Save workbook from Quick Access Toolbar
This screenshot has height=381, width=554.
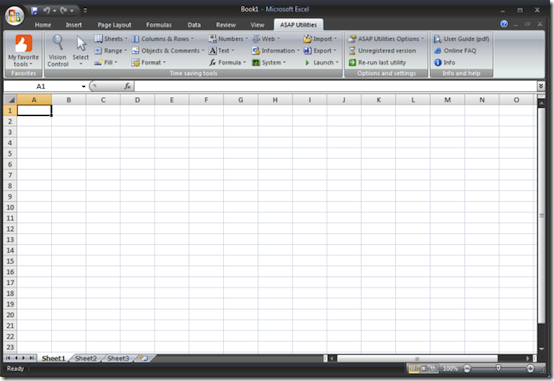(34, 11)
